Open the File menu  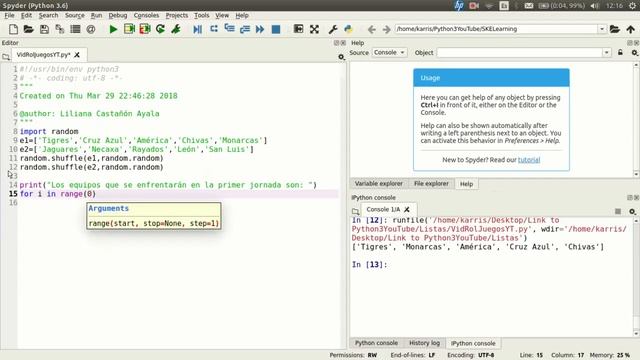[x=9, y=15]
